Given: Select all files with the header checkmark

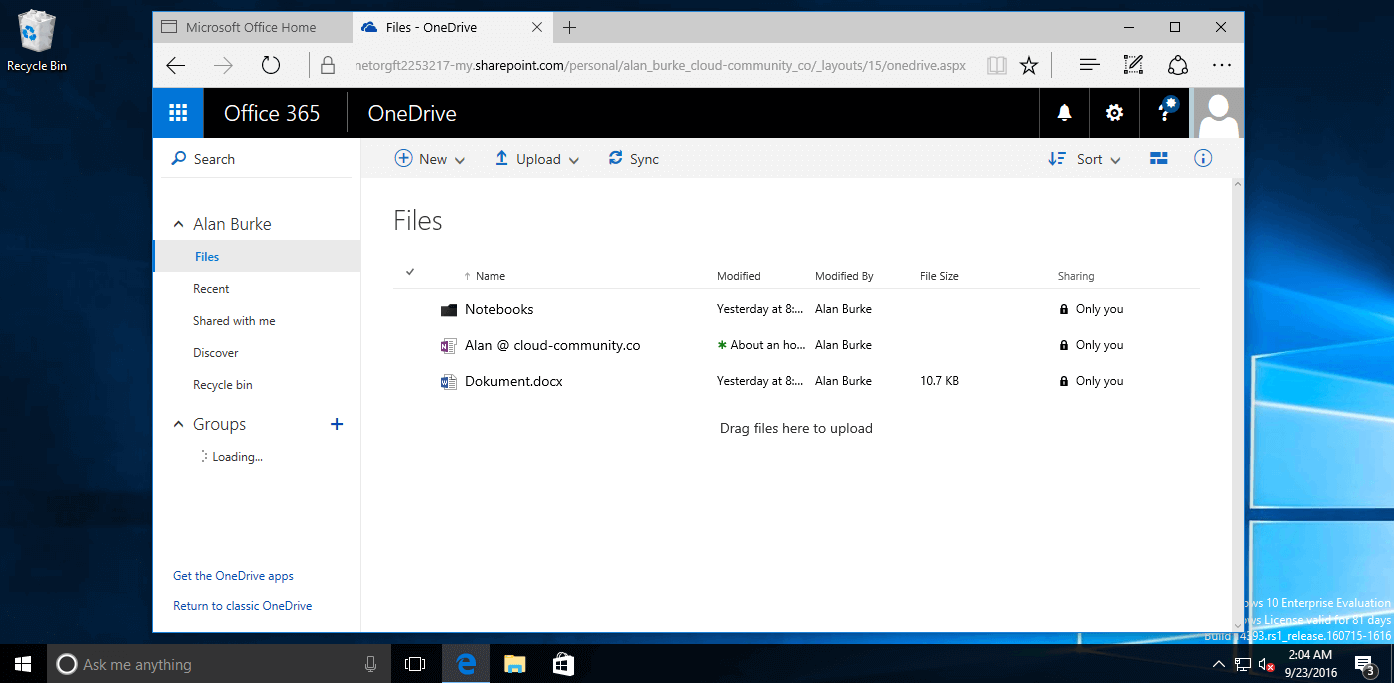Looking at the screenshot, I should 410,271.
